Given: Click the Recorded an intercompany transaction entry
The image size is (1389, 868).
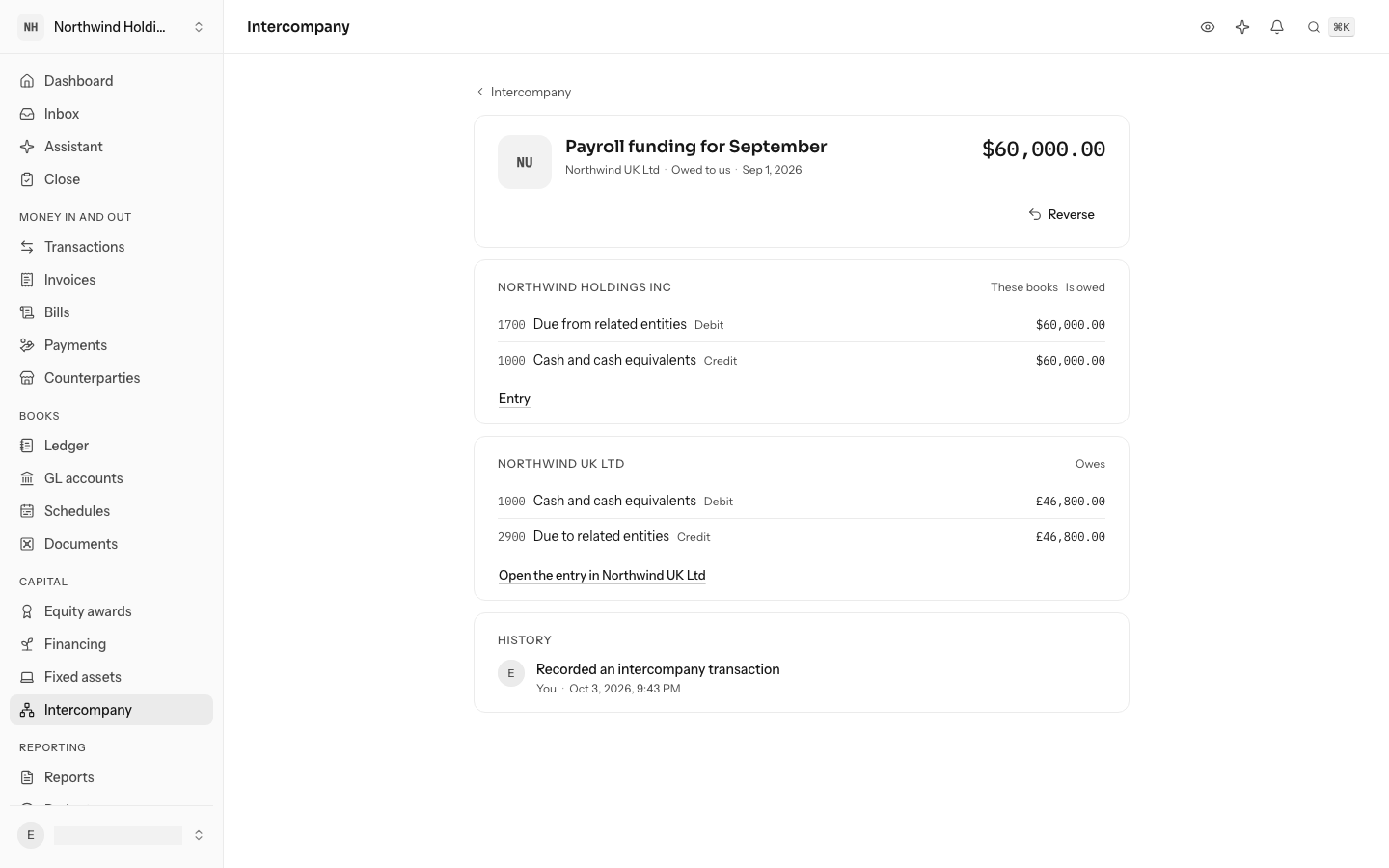Looking at the screenshot, I should pyautogui.click(x=658, y=669).
